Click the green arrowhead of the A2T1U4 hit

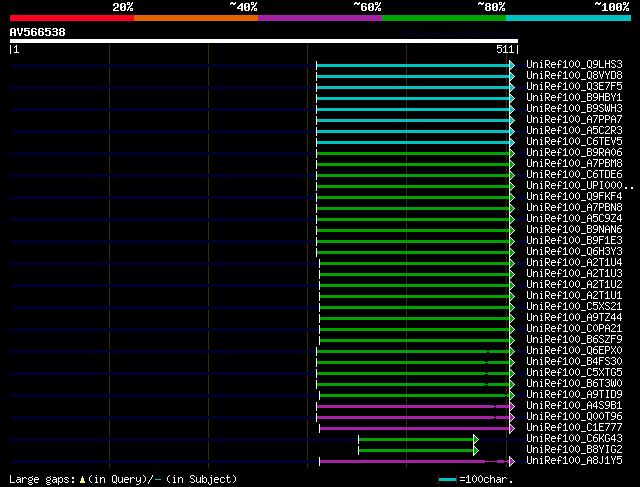point(512,263)
